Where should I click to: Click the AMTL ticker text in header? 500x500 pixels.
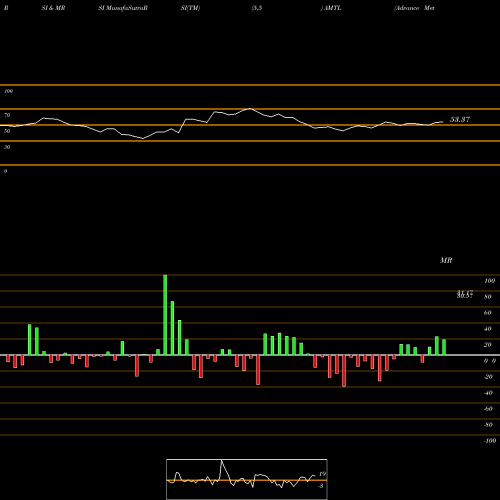(332, 8)
